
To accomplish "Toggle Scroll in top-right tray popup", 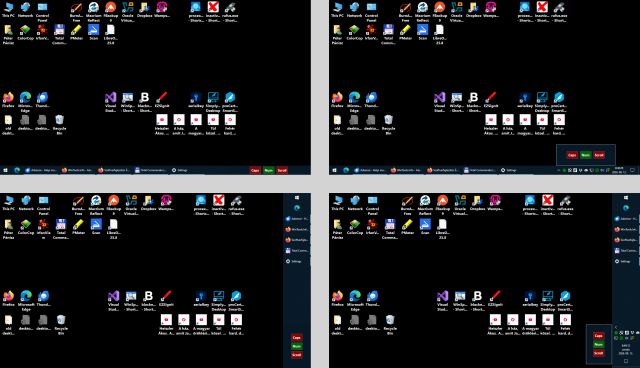I will point(599,155).
